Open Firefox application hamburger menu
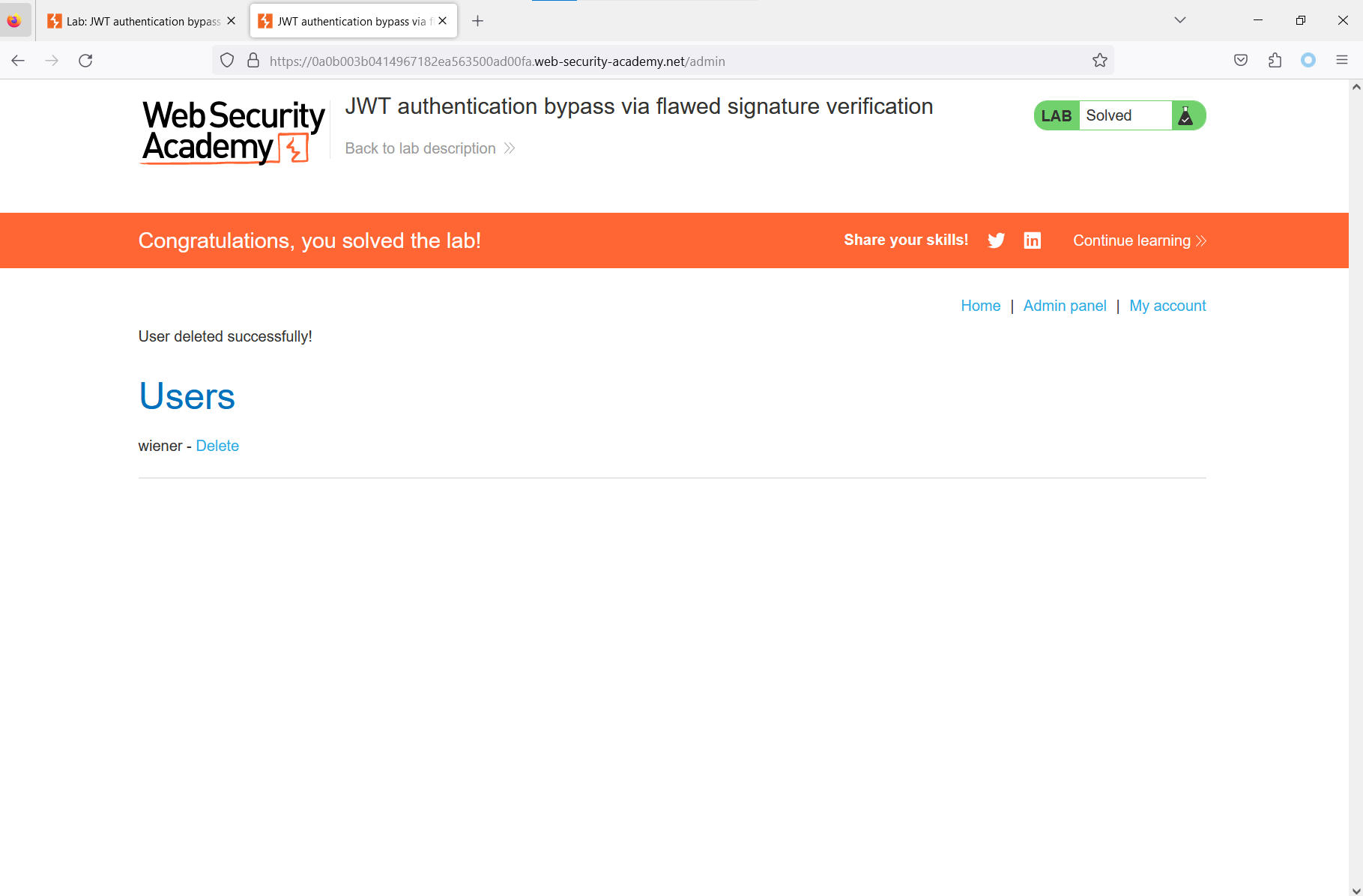This screenshot has width=1363, height=896. (x=1342, y=61)
